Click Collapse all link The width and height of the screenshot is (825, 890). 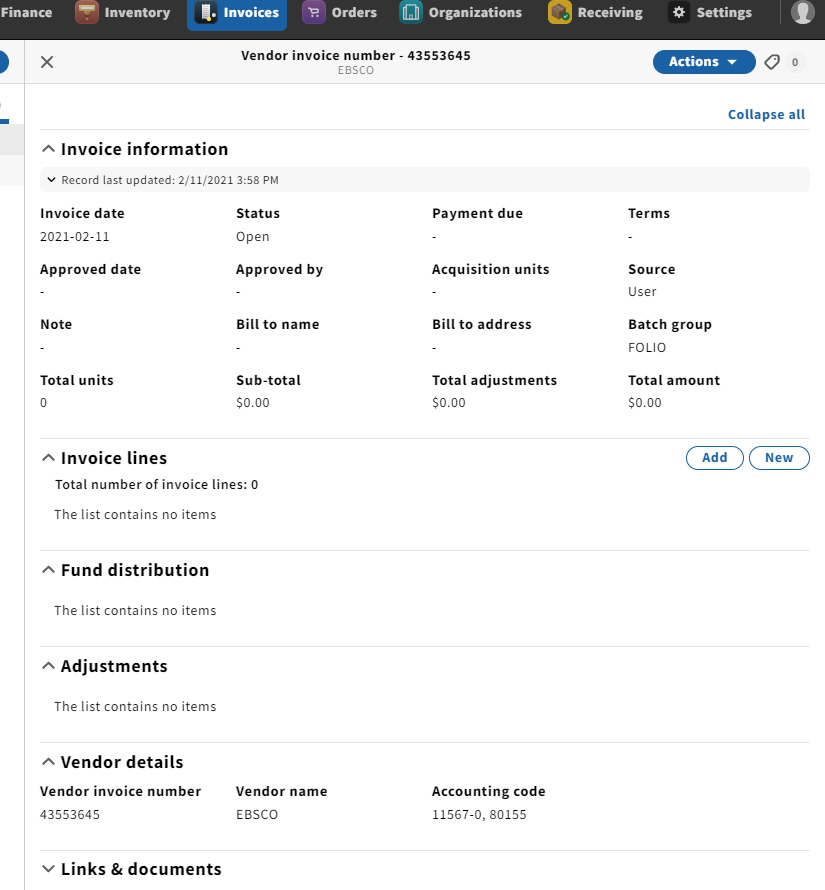pyautogui.click(x=767, y=115)
